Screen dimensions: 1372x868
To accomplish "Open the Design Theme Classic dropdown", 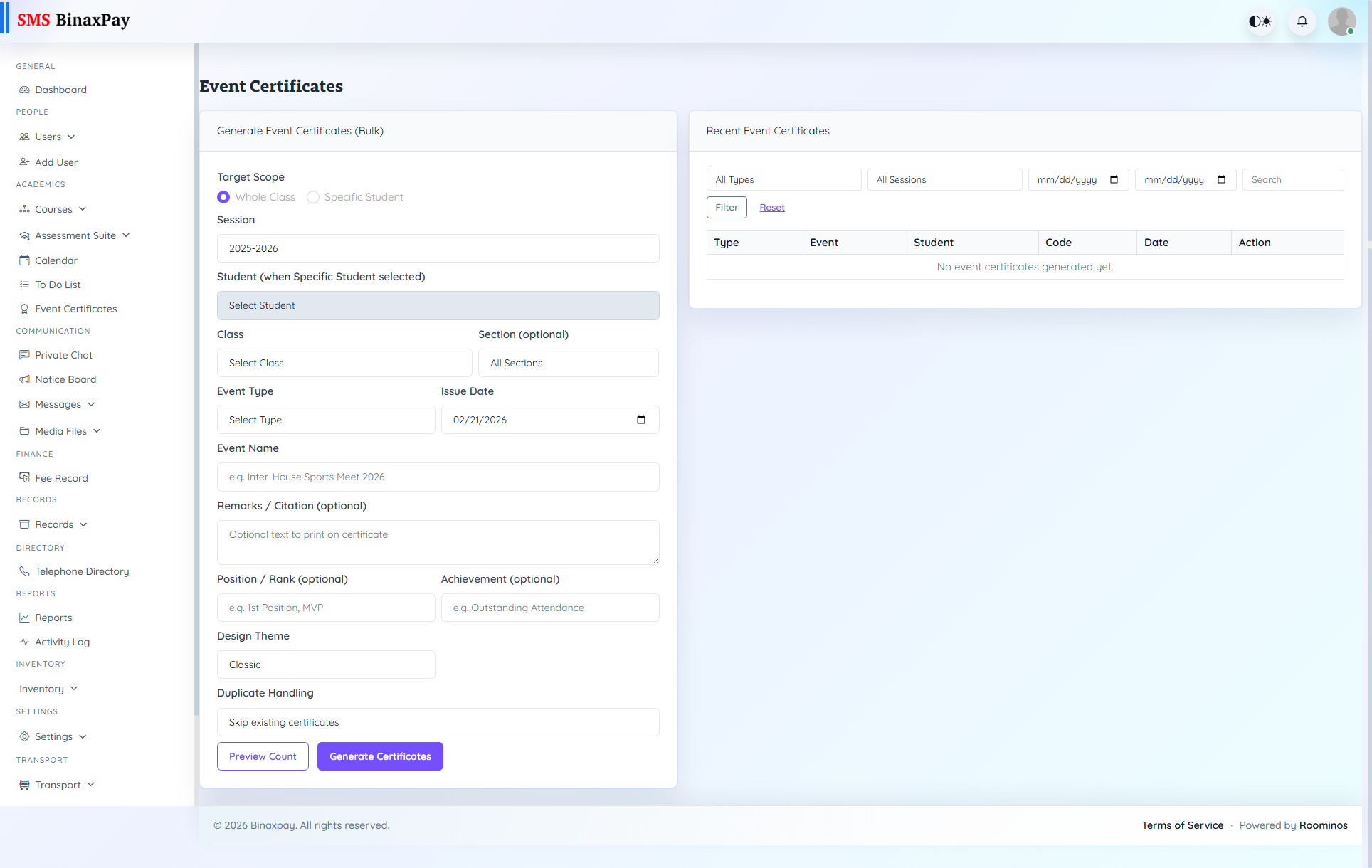I will click(x=326, y=665).
